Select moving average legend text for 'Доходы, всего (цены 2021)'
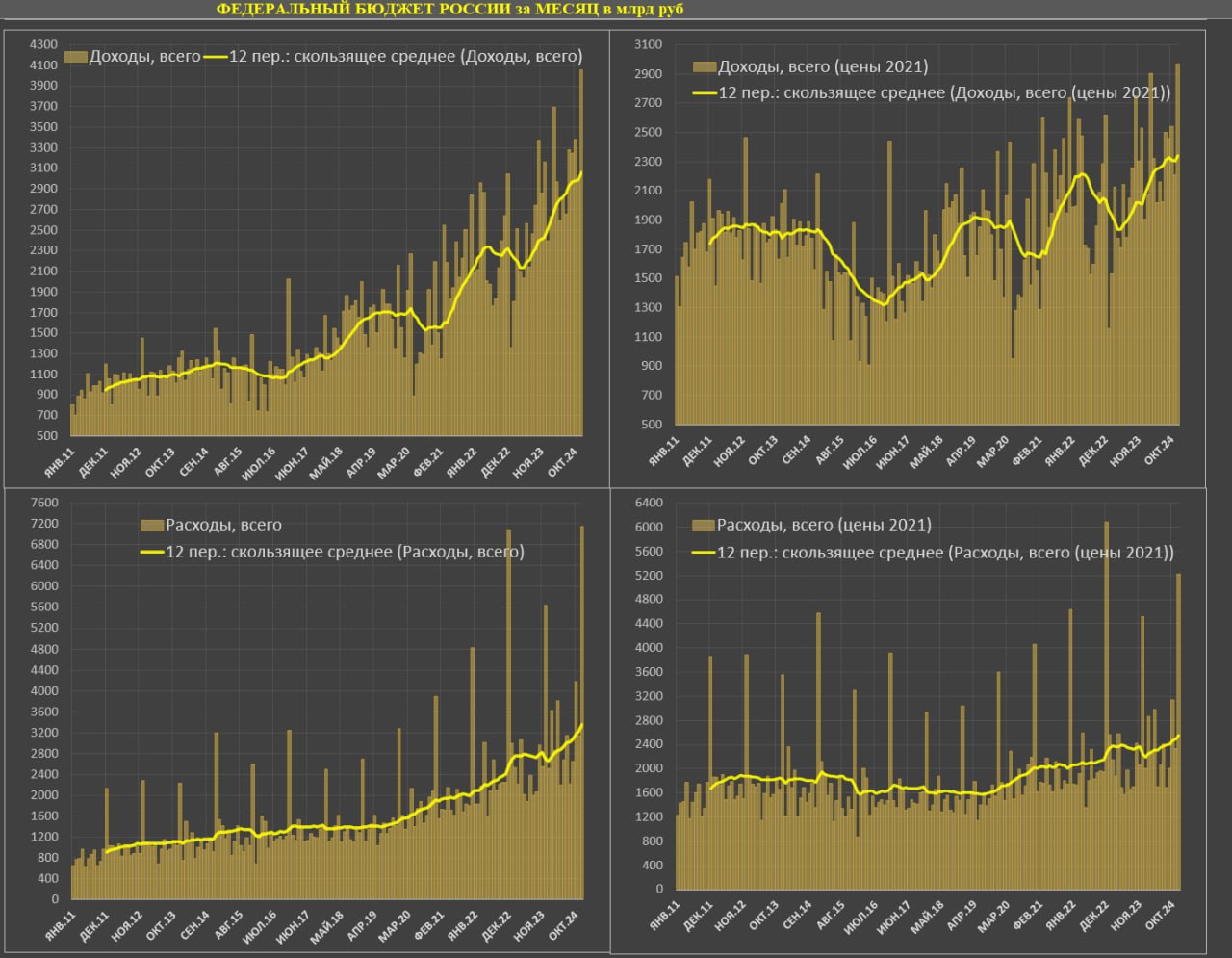This screenshot has width=1232, height=958. pyautogui.click(x=944, y=93)
